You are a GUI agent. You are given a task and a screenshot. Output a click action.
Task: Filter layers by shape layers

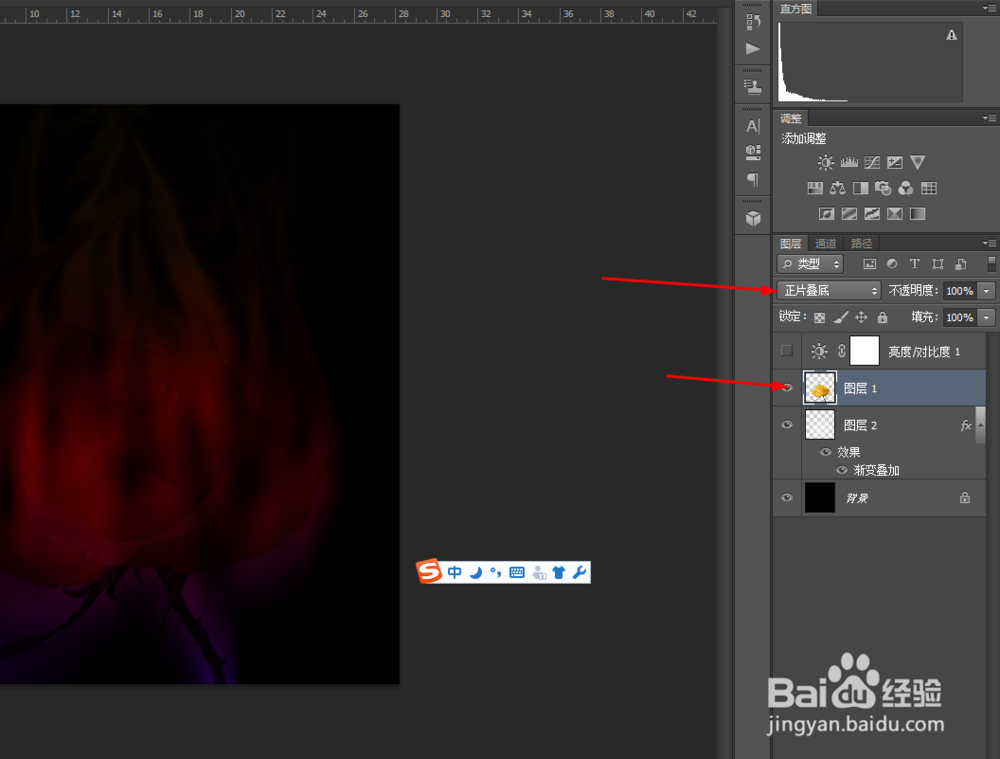click(x=938, y=264)
